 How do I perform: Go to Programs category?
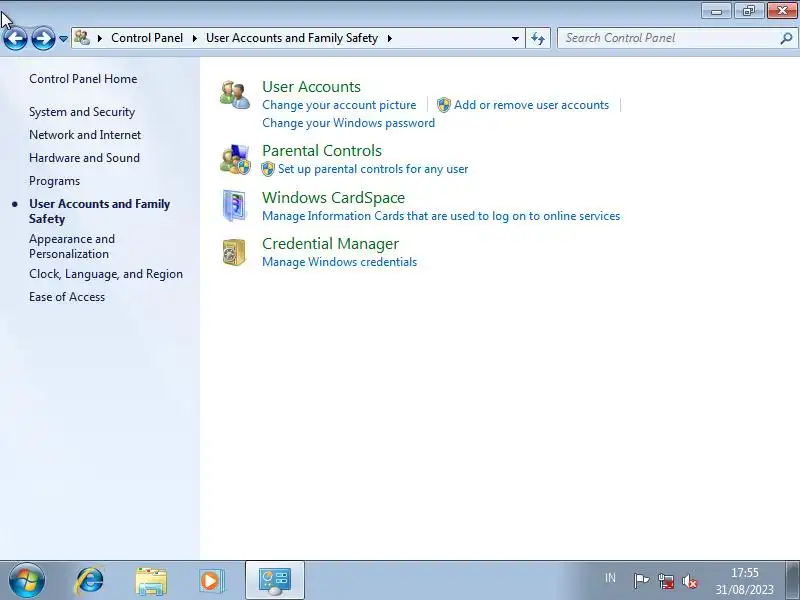(x=55, y=181)
